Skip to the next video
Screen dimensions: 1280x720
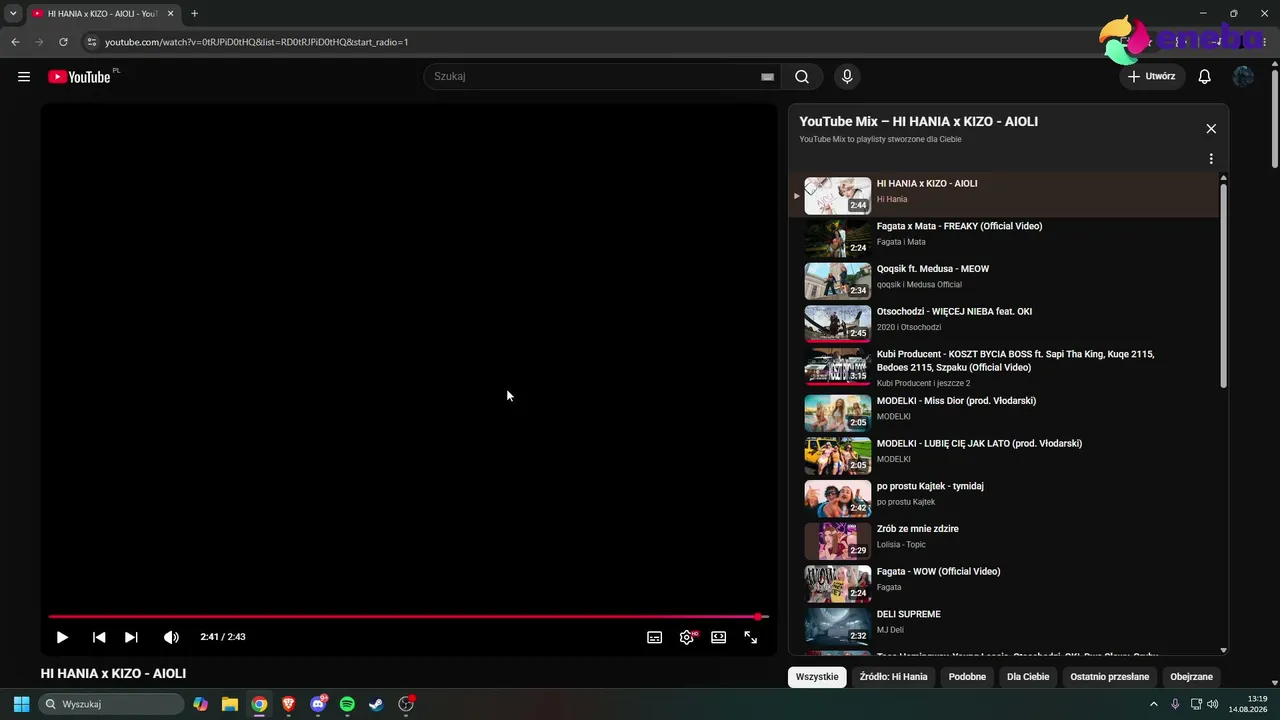(131, 637)
